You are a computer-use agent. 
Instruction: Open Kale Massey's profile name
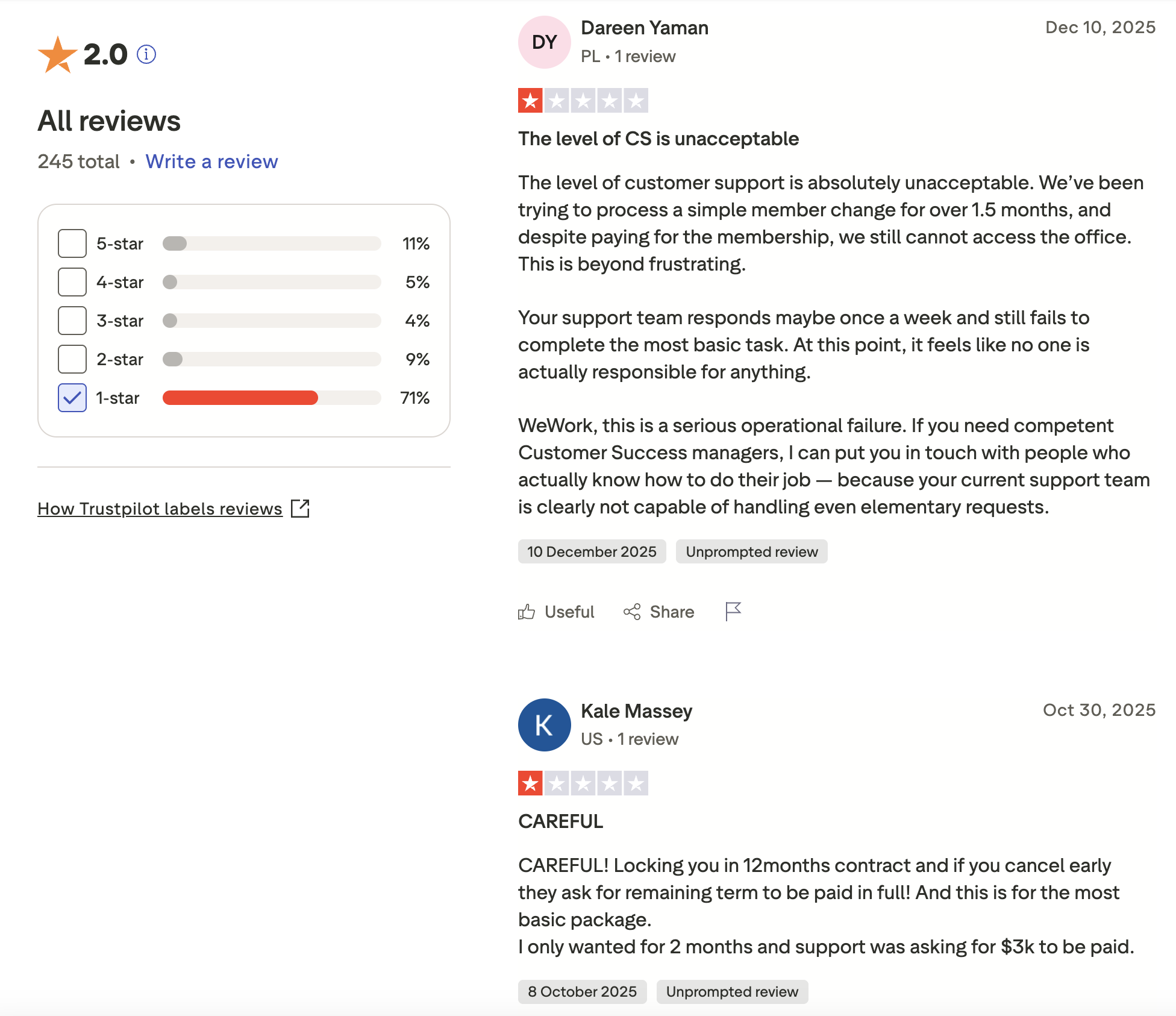pyautogui.click(x=636, y=711)
